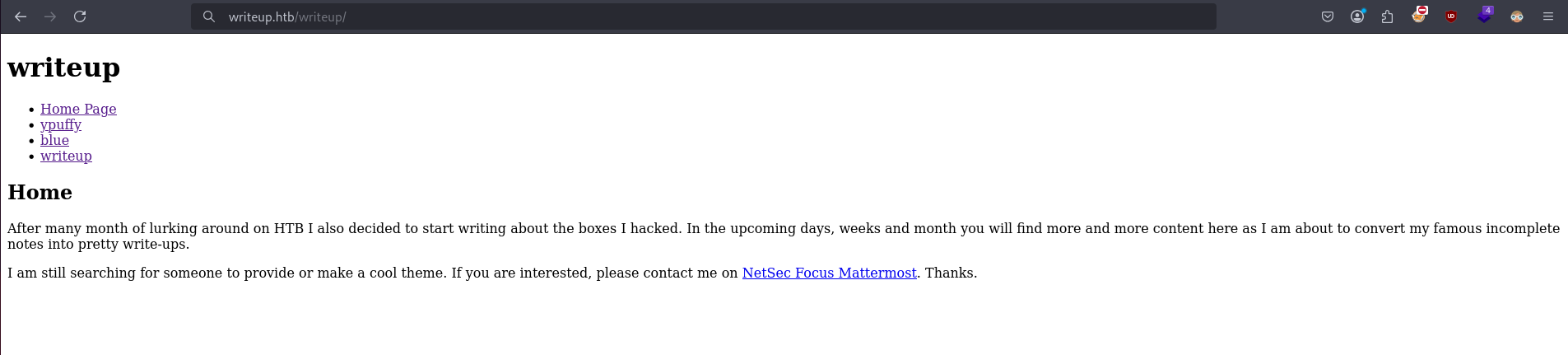Open the blue write-up link
This screenshot has height=355, width=1568.
click(x=54, y=140)
